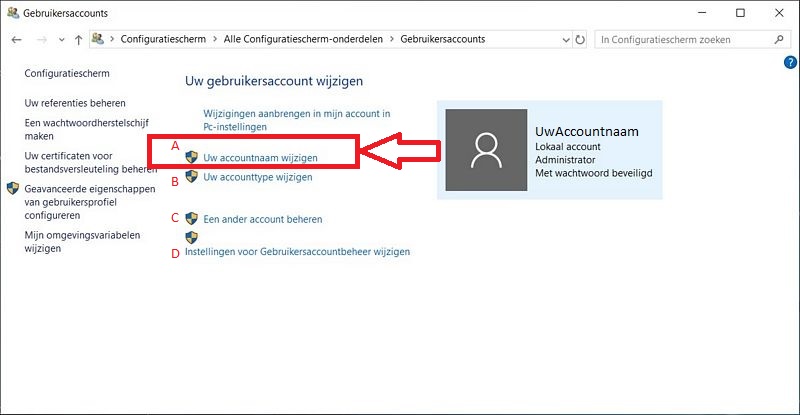
Task: Open Een wachtwoordherstelschijf maken
Action: tap(87, 130)
